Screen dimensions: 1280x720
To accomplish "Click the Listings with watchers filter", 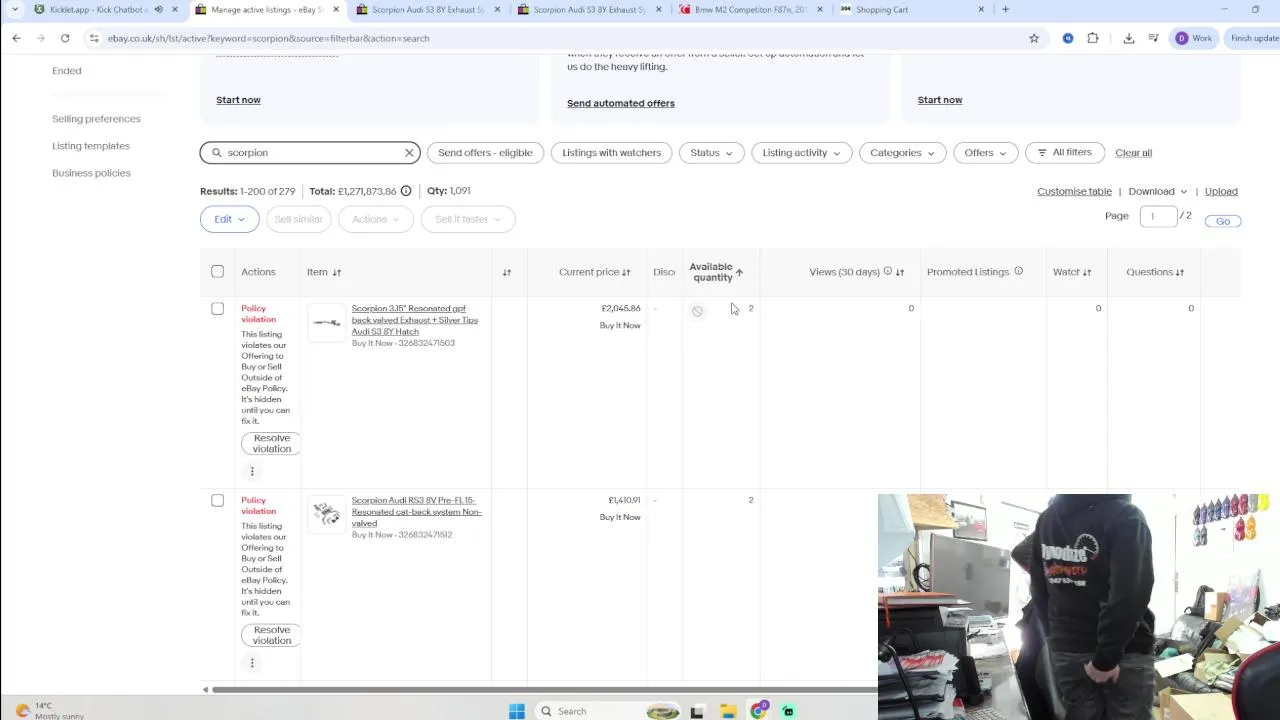I will tap(611, 153).
